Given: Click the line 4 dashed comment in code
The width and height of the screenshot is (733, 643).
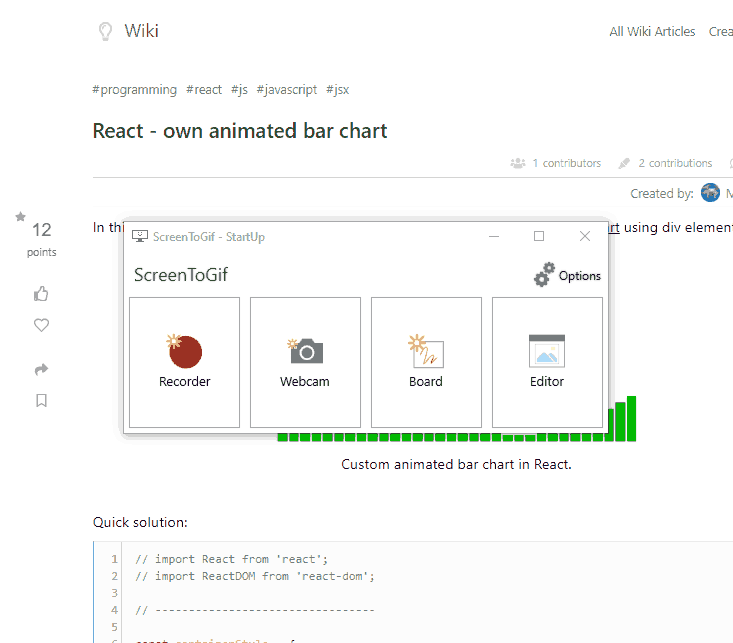Looking at the screenshot, I should click(255, 610).
